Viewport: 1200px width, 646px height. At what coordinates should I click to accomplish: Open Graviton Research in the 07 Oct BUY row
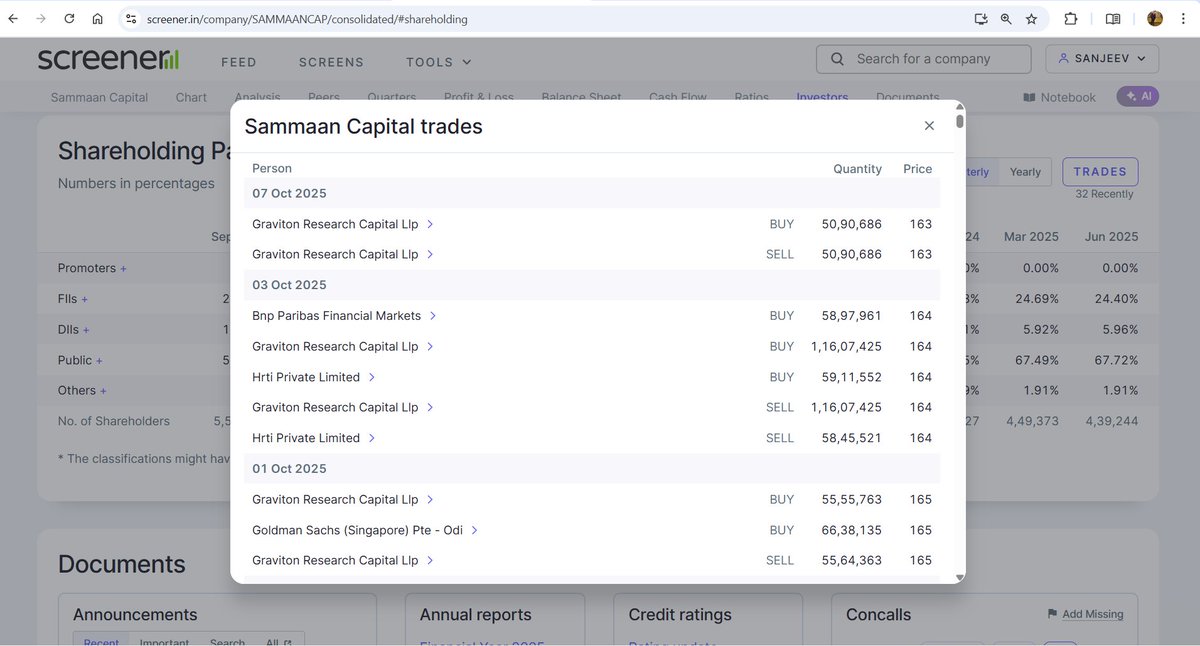(343, 224)
